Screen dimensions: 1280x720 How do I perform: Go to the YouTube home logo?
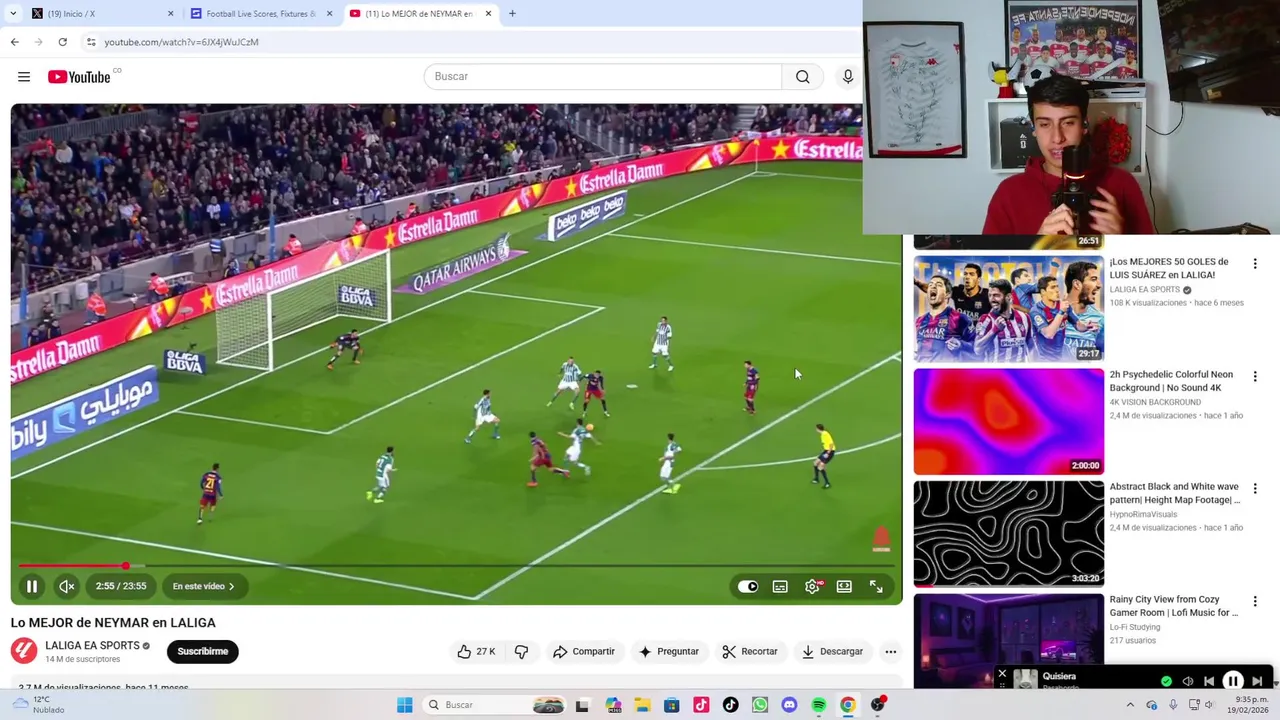tap(79, 77)
